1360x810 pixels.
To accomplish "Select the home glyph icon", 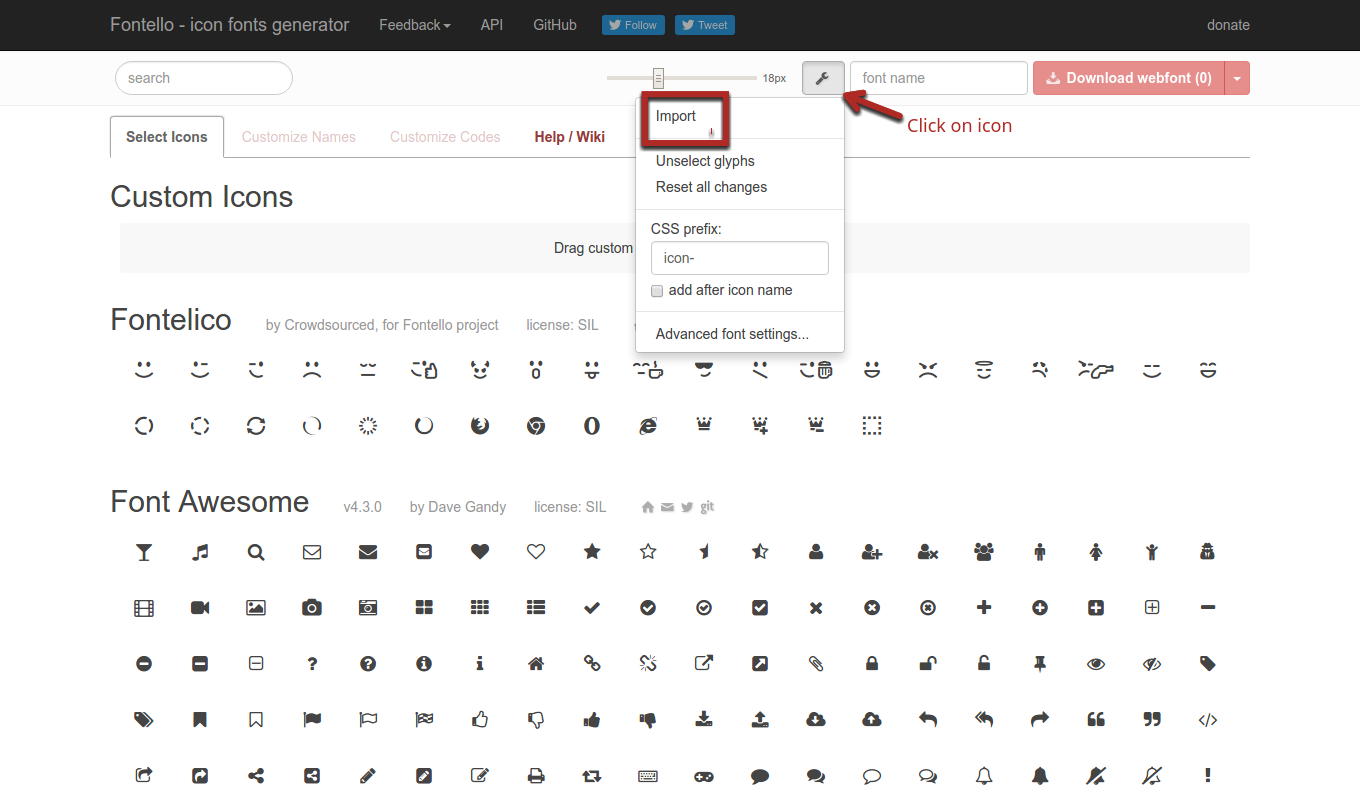I will coord(536,664).
